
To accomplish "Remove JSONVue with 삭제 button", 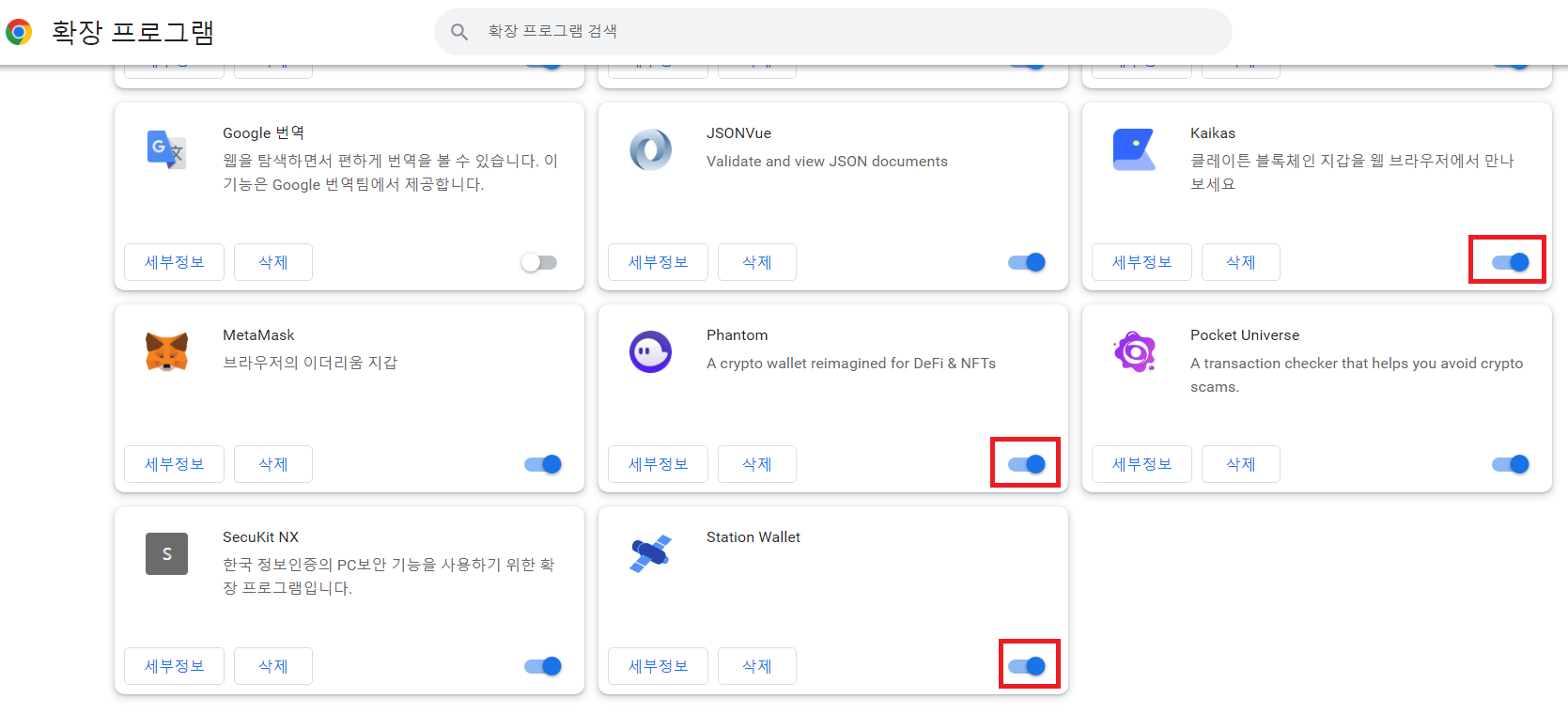I will click(757, 262).
